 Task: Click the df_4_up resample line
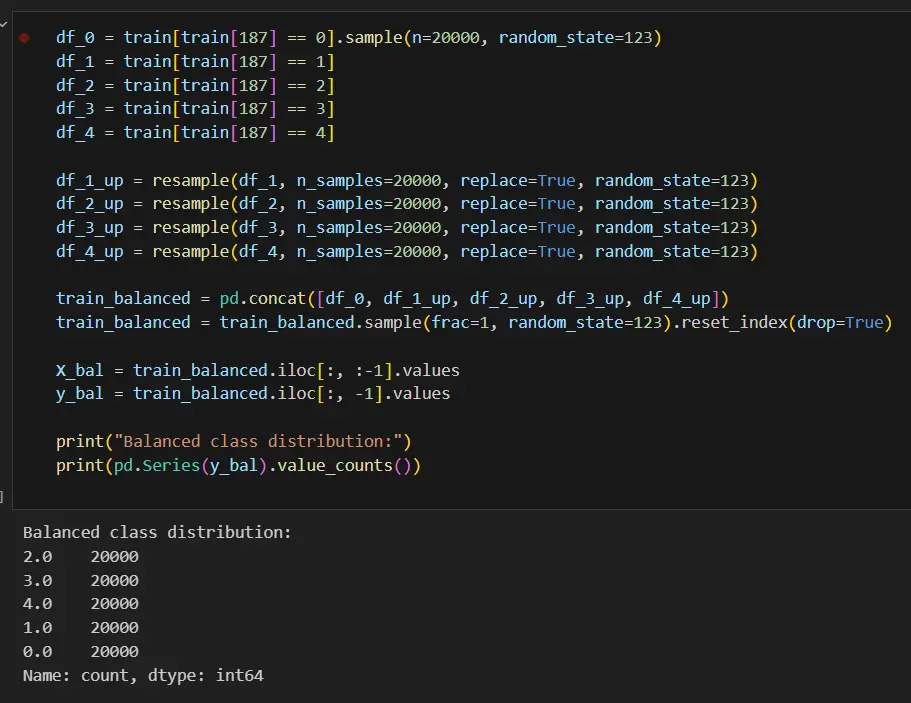click(x=407, y=252)
